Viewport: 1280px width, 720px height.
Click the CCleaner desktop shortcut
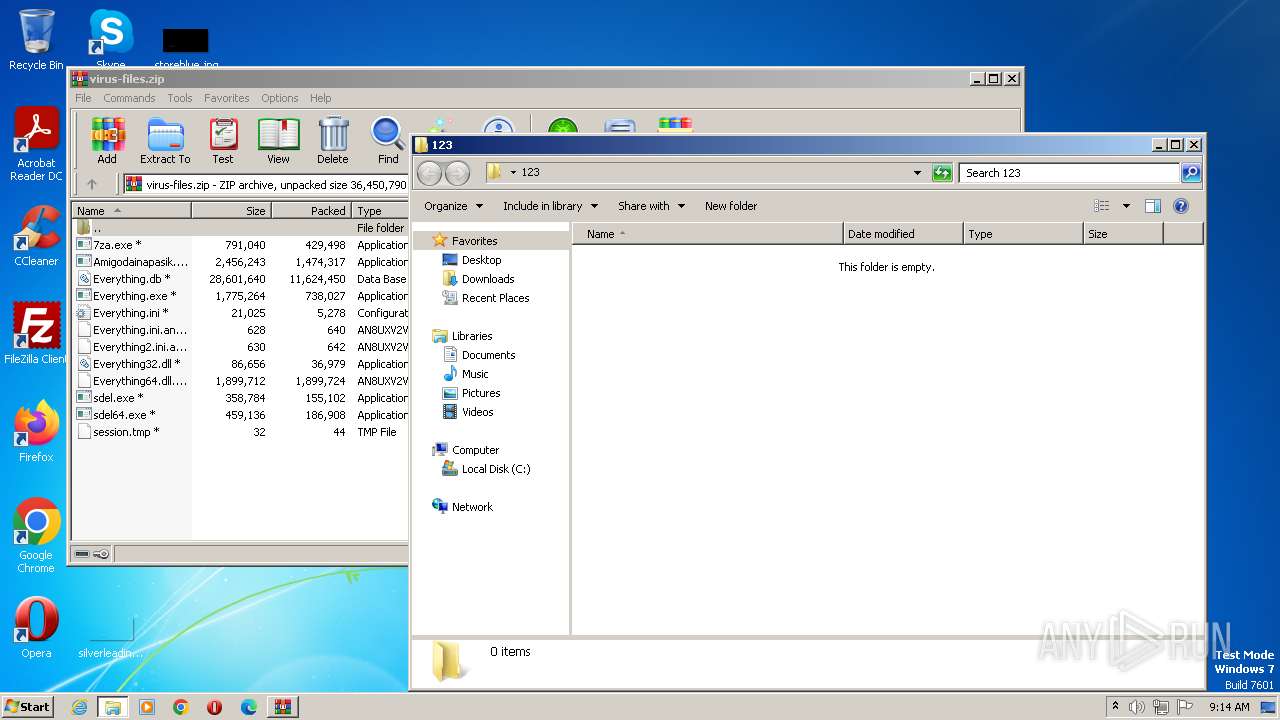click(x=36, y=237)
